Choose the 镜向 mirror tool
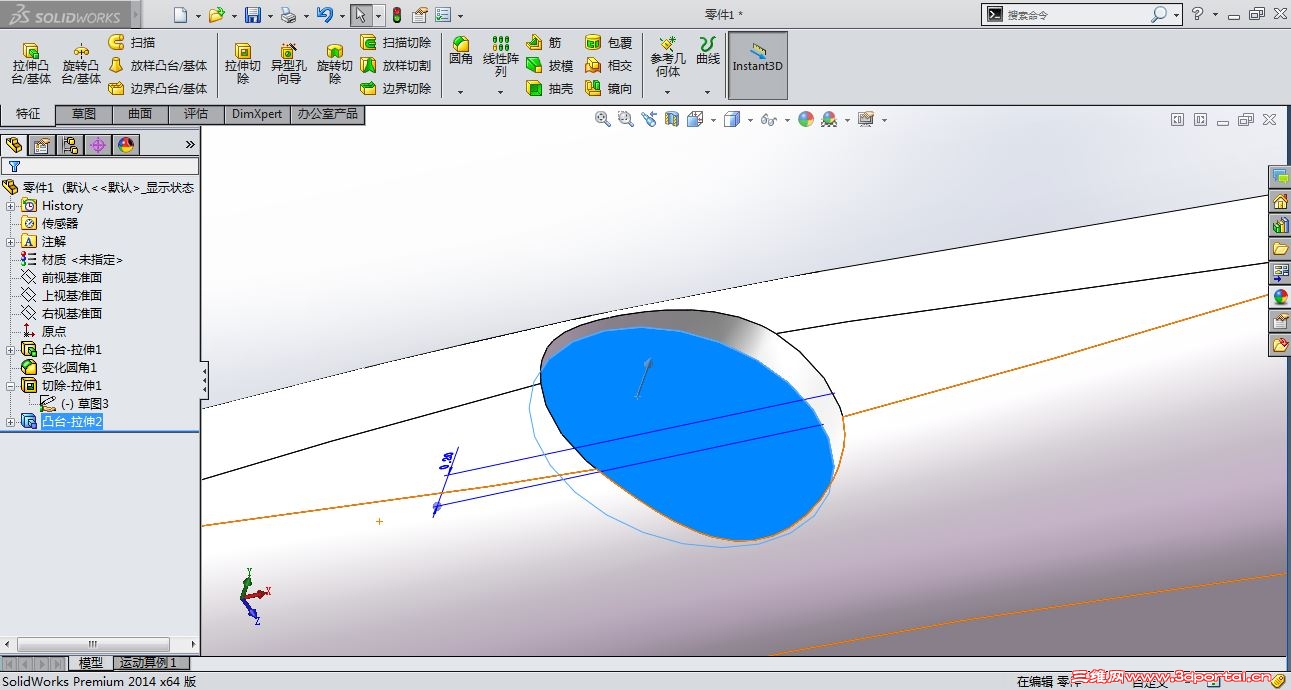Viewport: 1291px width, 690px height. [609, 88]
